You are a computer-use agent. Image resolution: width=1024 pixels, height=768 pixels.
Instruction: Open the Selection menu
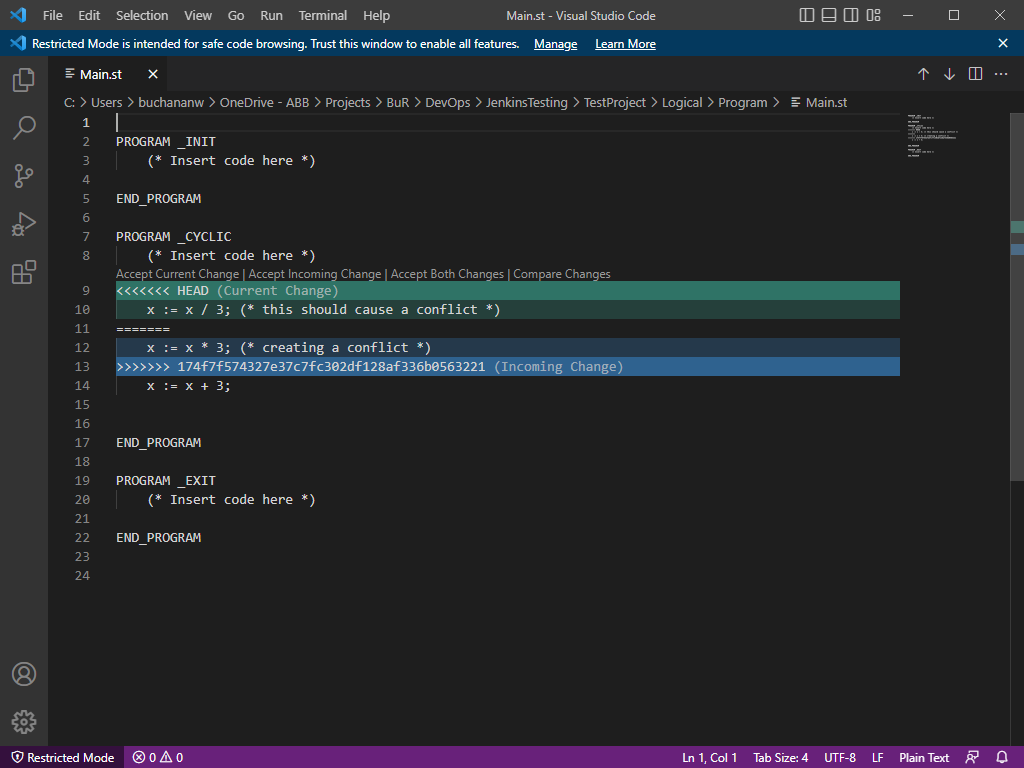142,15
